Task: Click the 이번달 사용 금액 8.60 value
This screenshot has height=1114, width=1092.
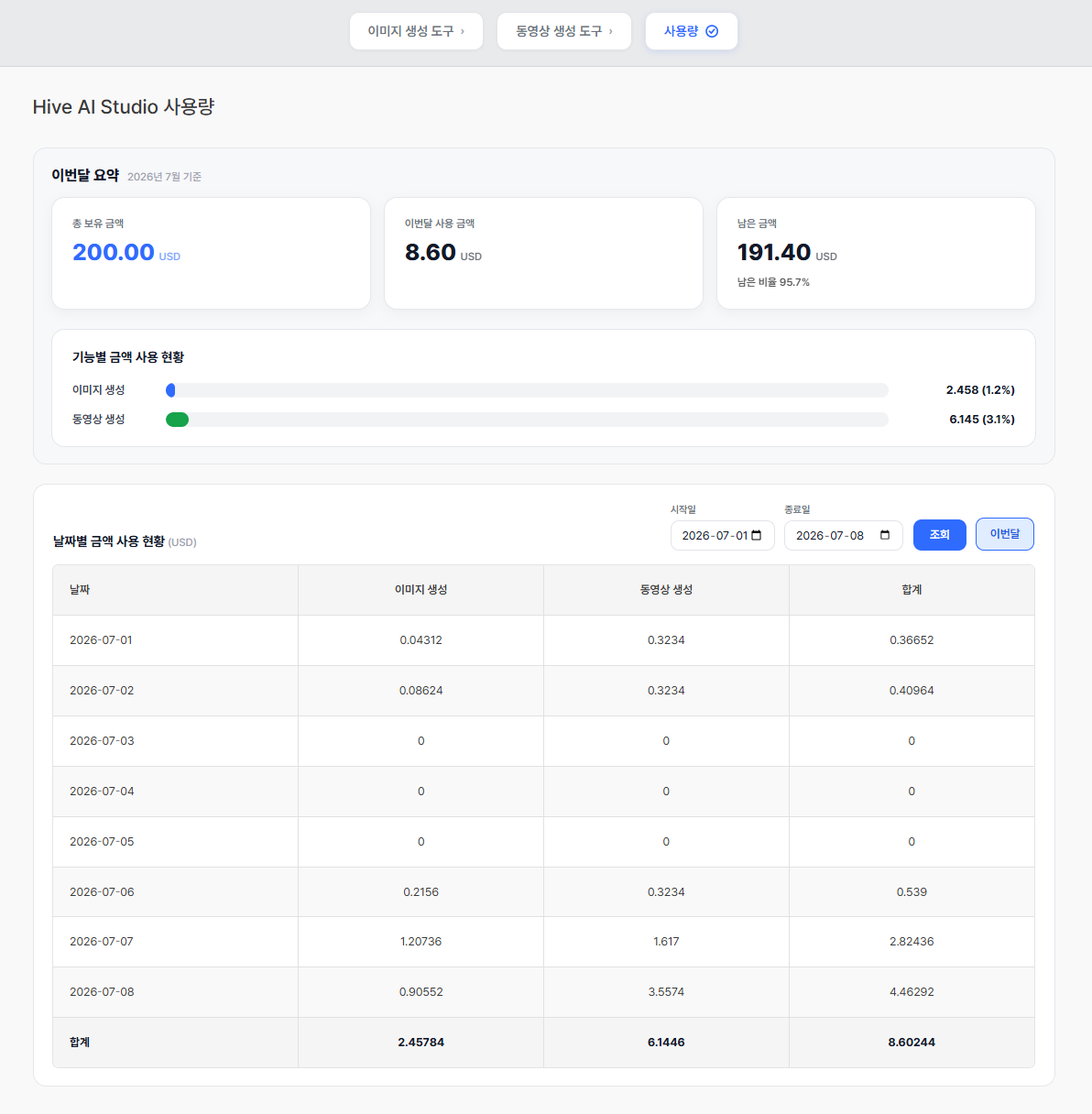Action: tap(431, 252)
